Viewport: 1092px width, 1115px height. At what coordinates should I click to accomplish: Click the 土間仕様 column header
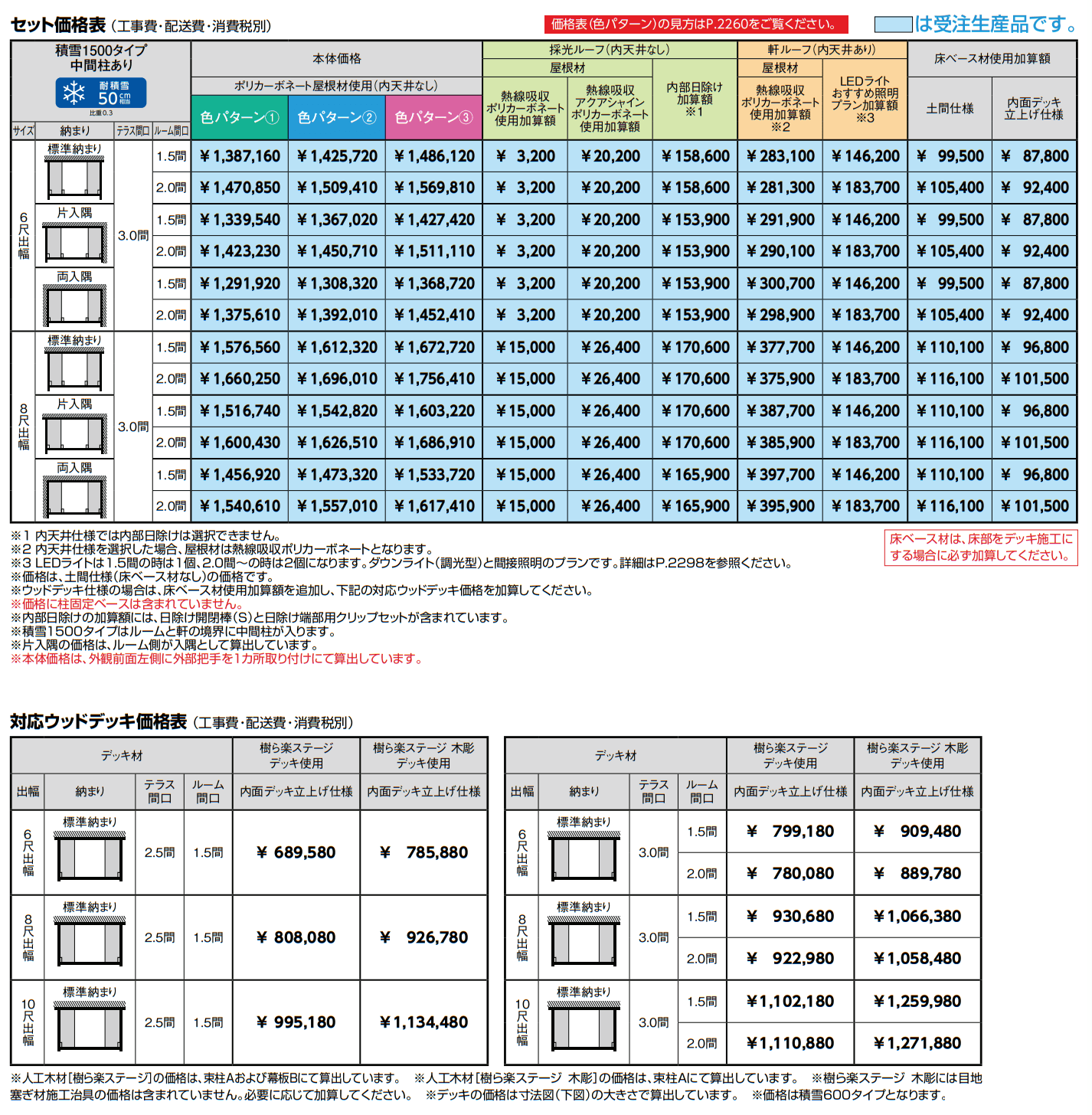pyautogui.click(x=950, y=109)
